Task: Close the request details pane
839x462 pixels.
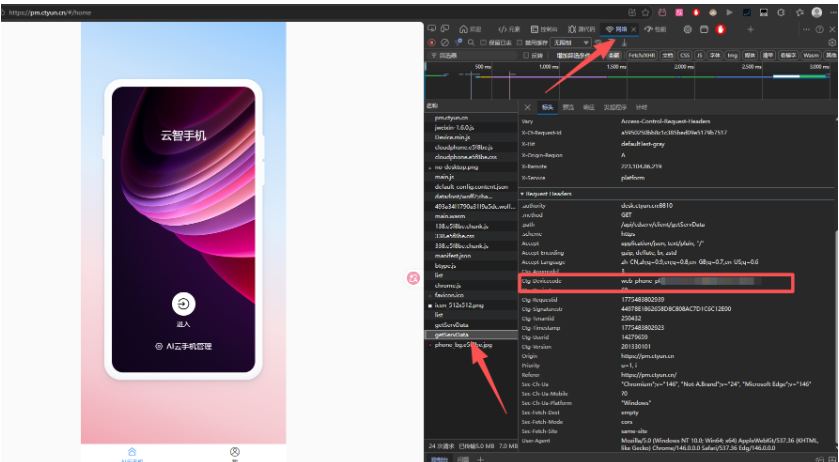Action: [527, 107]
